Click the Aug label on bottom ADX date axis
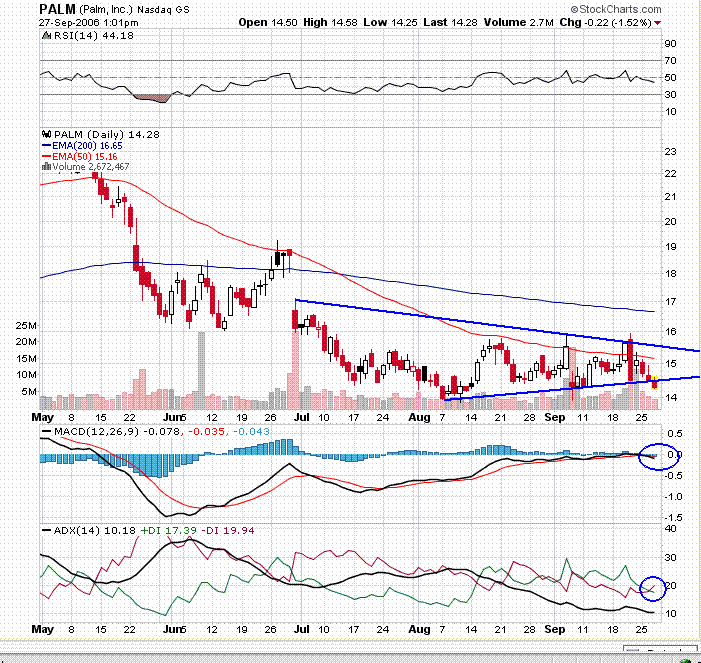The height and width of the screenshot is (663, 701). pyautogui.click(x=419, y=629)
